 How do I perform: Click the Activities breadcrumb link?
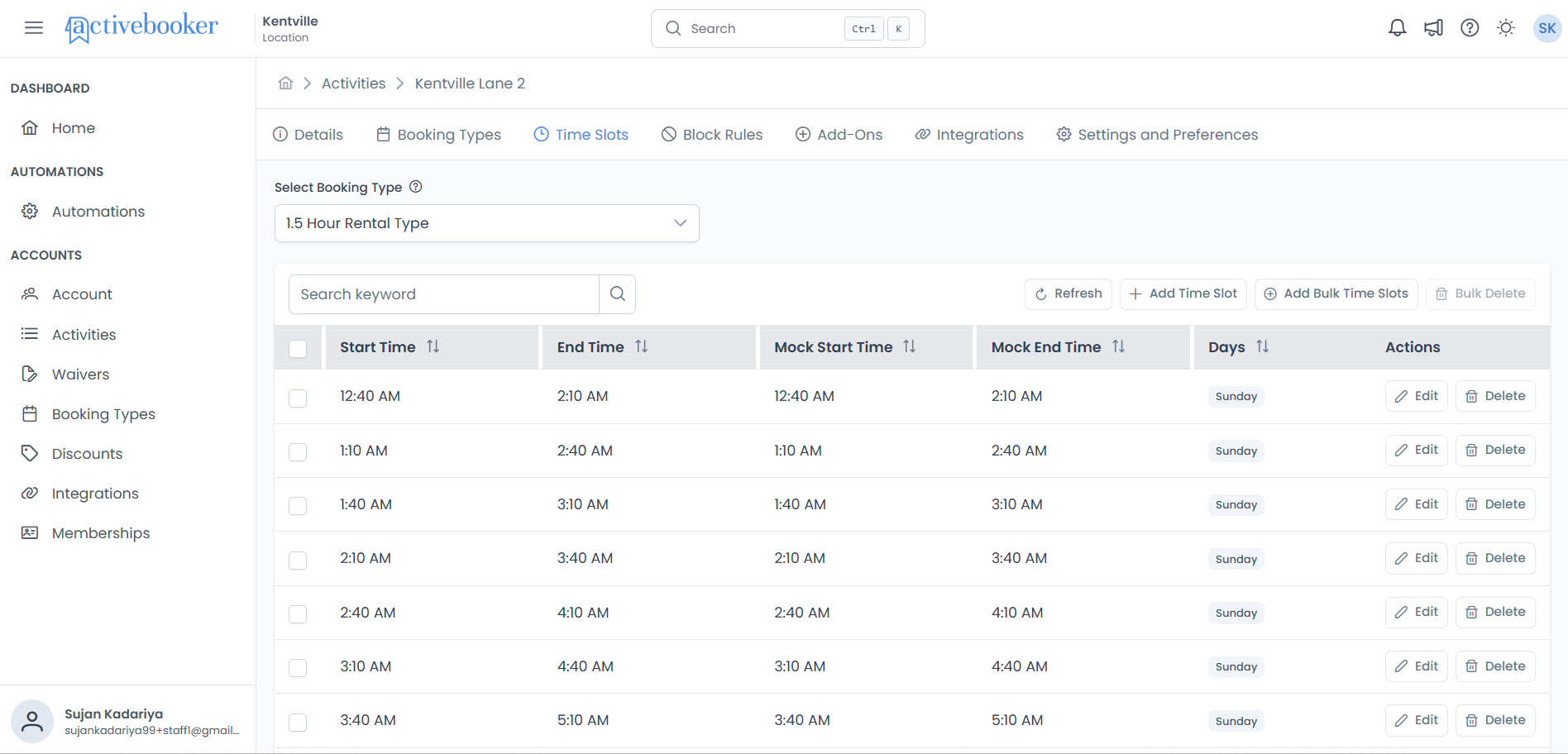tap(353, 84)
